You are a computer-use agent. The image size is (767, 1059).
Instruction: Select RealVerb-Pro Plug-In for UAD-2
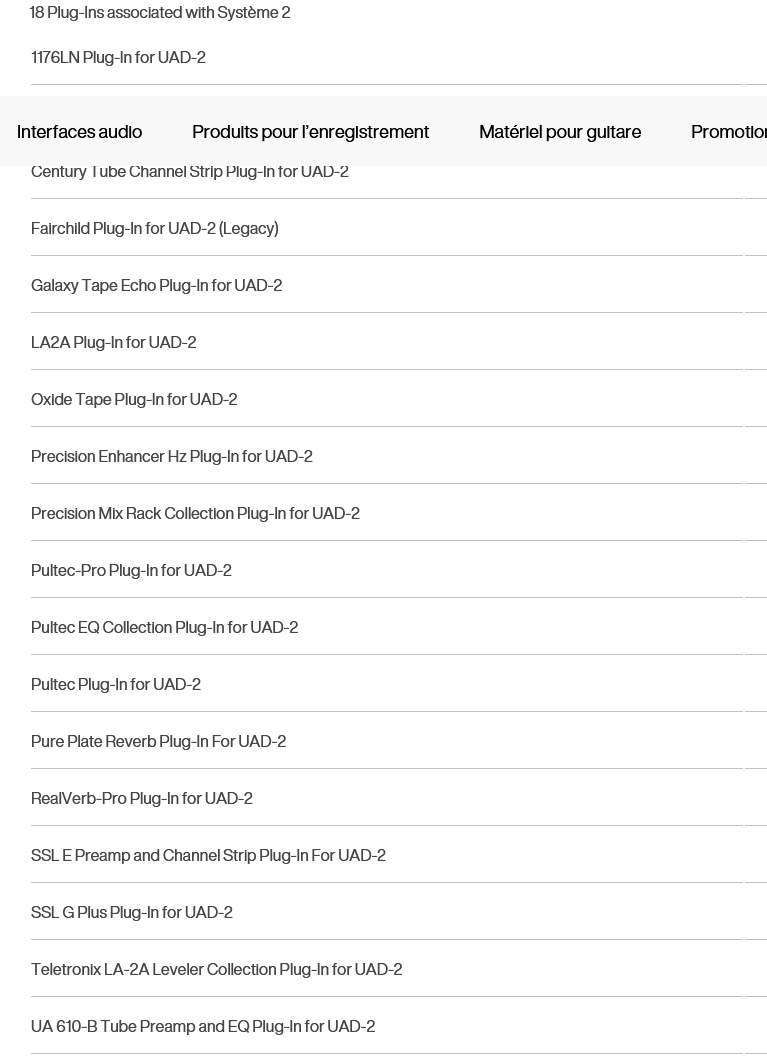(142, 798)
